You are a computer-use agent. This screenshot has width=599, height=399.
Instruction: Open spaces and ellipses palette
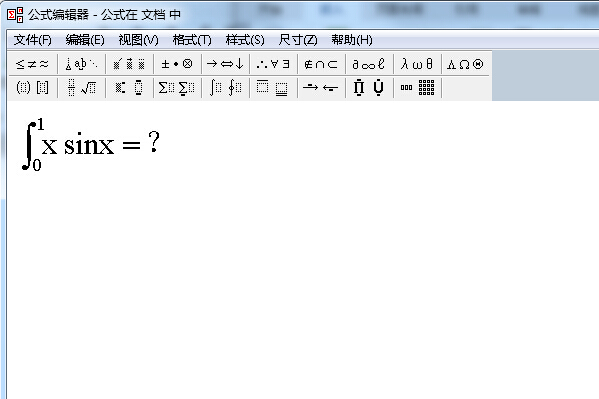click(81, 64)
